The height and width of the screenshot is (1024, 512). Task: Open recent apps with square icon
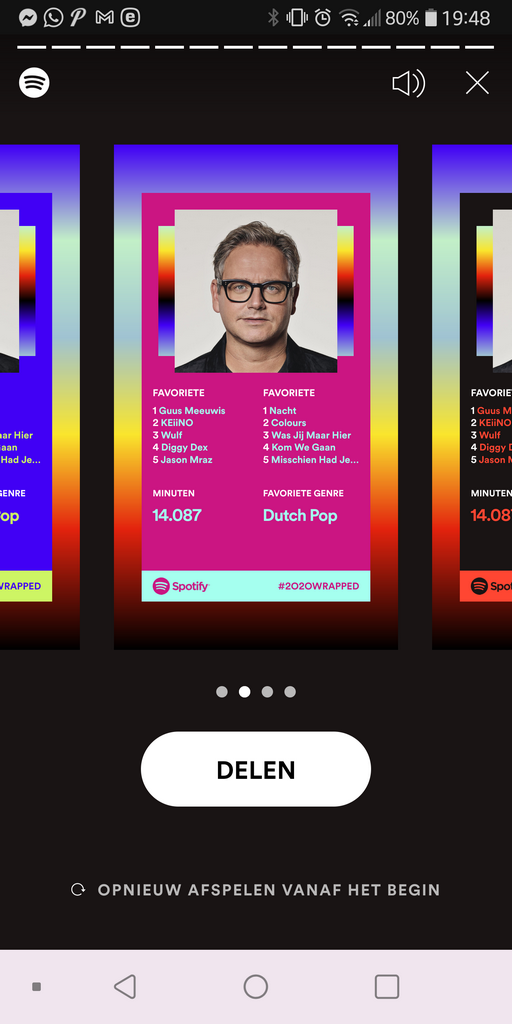387,987
